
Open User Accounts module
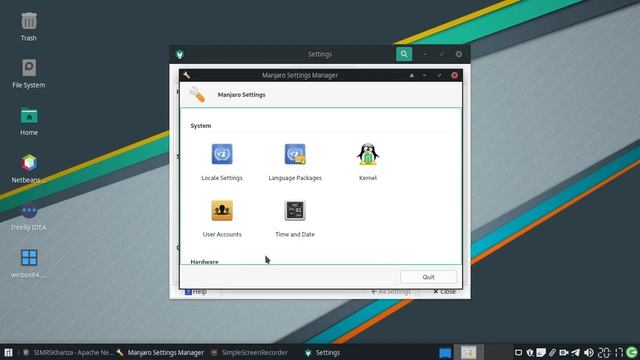click(x=222, y=218)
